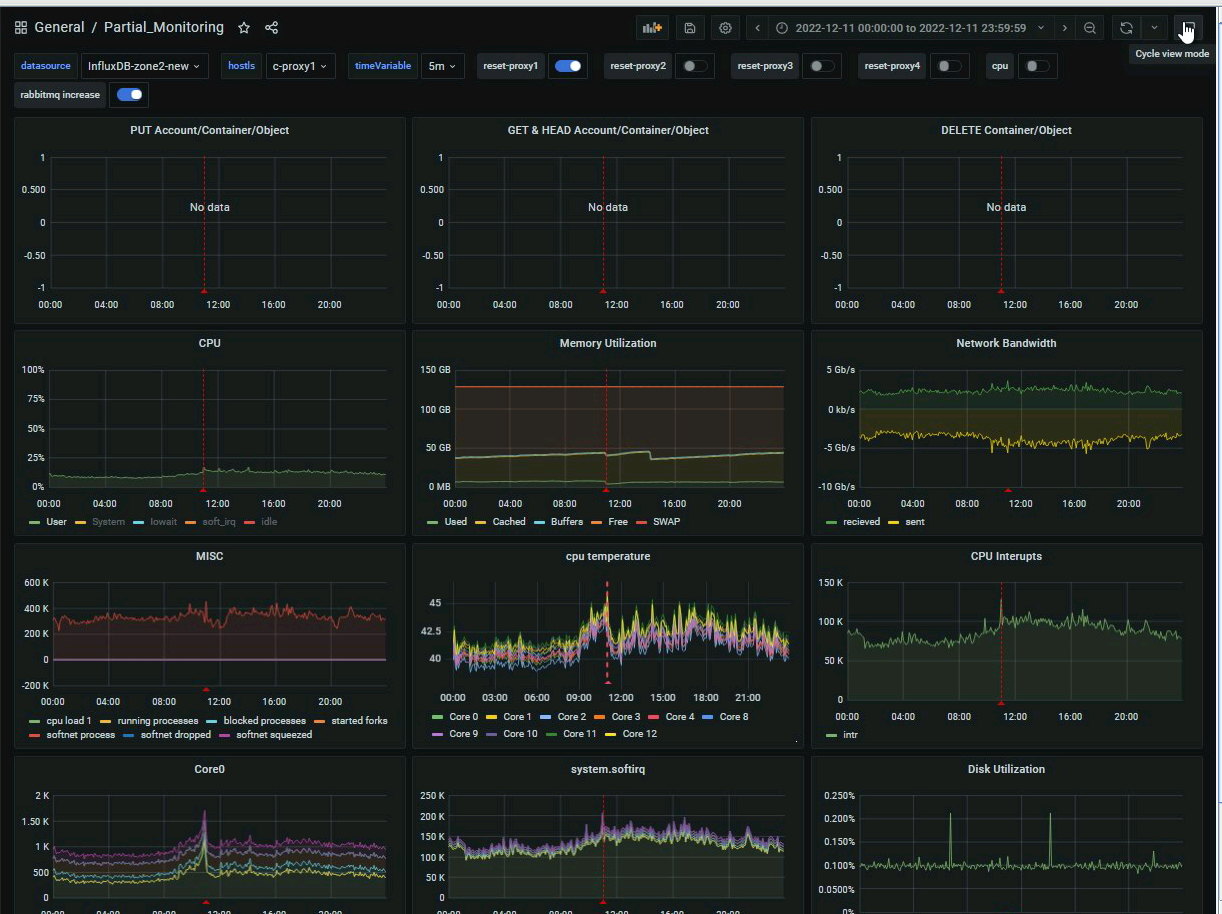Expand the hostls c-proxy1 dropdown

(x=300, y=66)
